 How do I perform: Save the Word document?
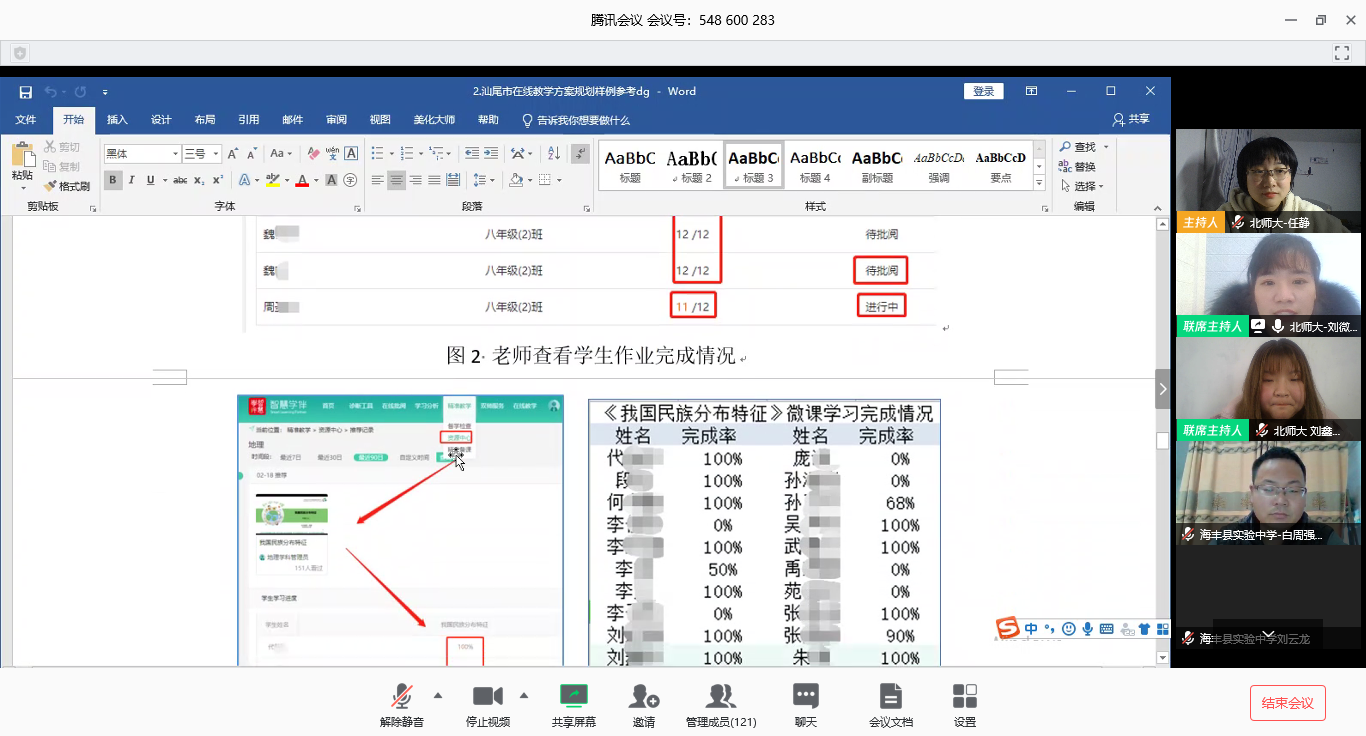tap(26, 91)
